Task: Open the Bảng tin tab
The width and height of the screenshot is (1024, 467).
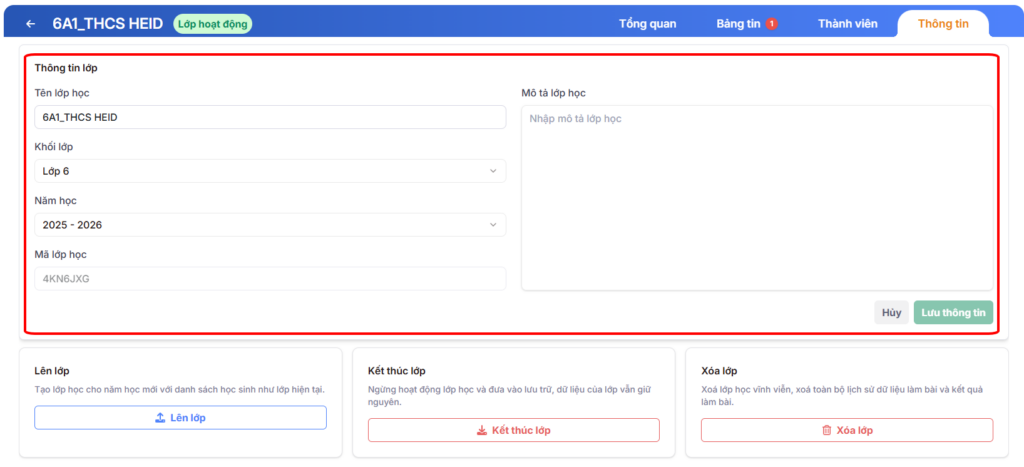Action: tap(739, 24)
